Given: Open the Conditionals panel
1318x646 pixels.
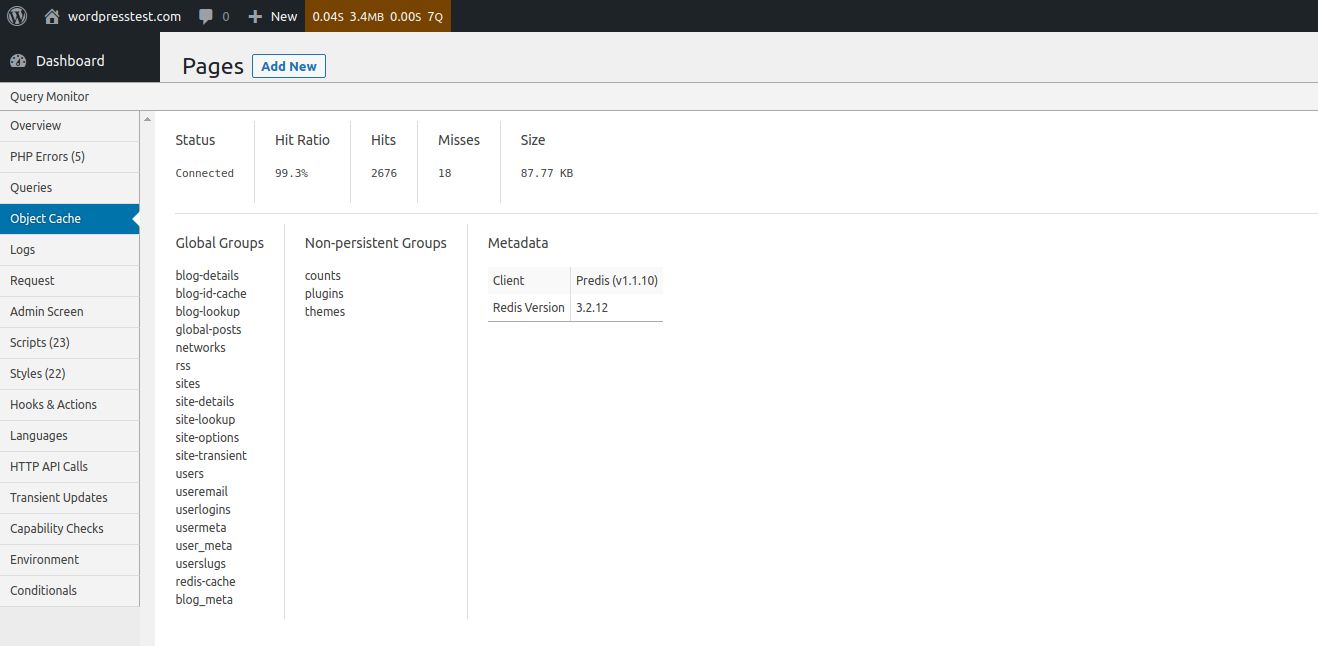Looking at the screenshot, I should (x=43, y=590).
